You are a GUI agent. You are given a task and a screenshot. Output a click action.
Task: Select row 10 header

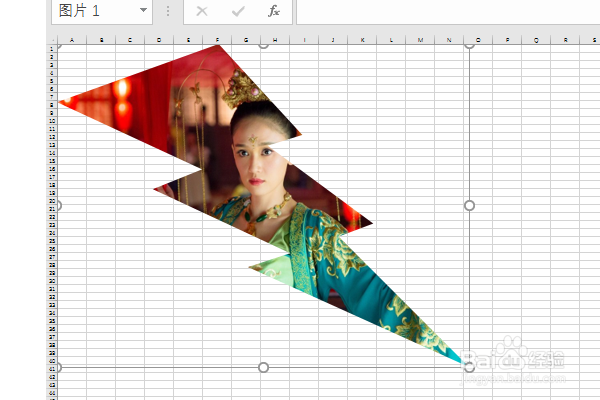point(52,121)
